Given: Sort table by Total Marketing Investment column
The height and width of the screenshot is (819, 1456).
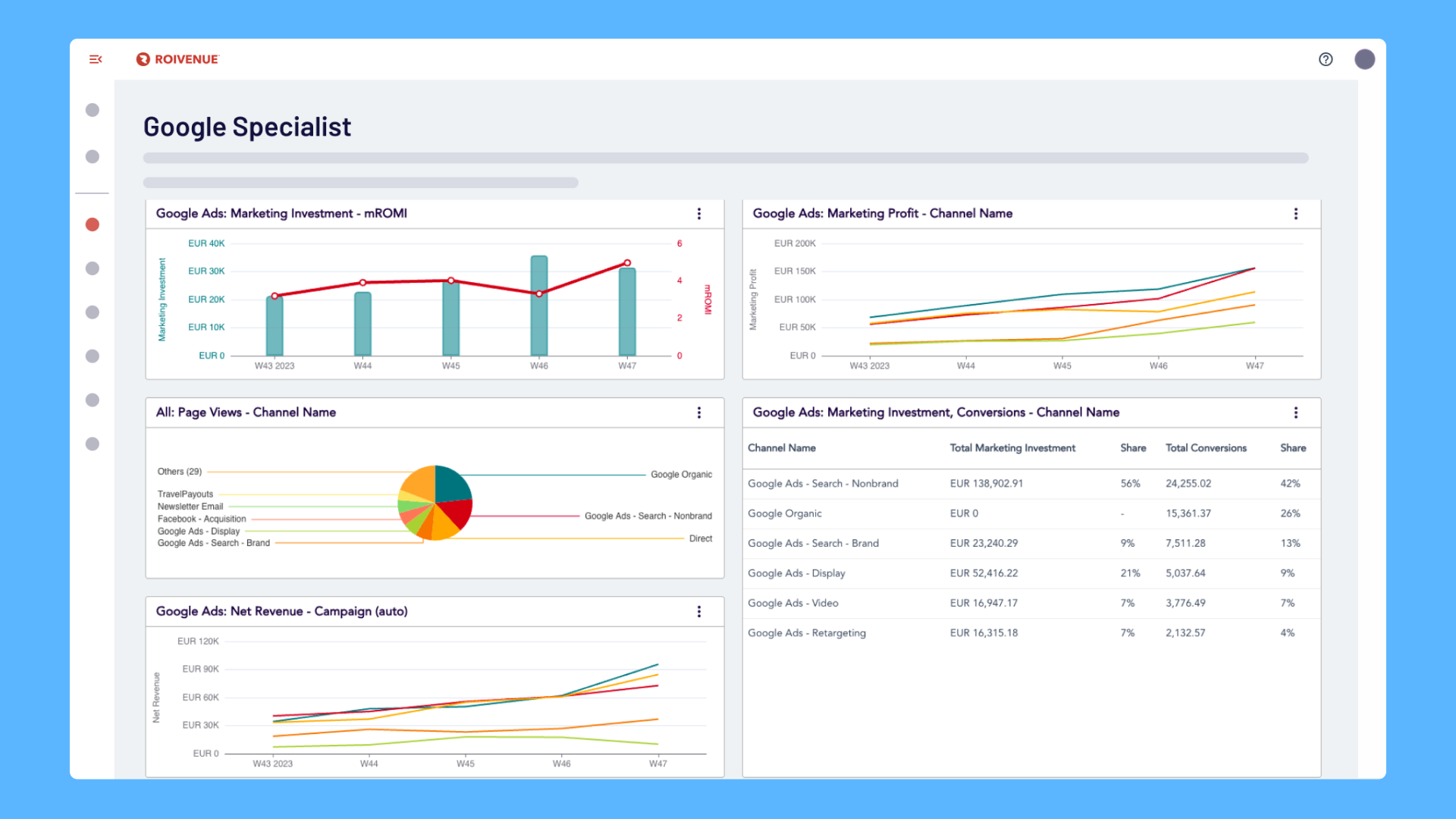Looking at the screenshot, I should coord(1012,448).
